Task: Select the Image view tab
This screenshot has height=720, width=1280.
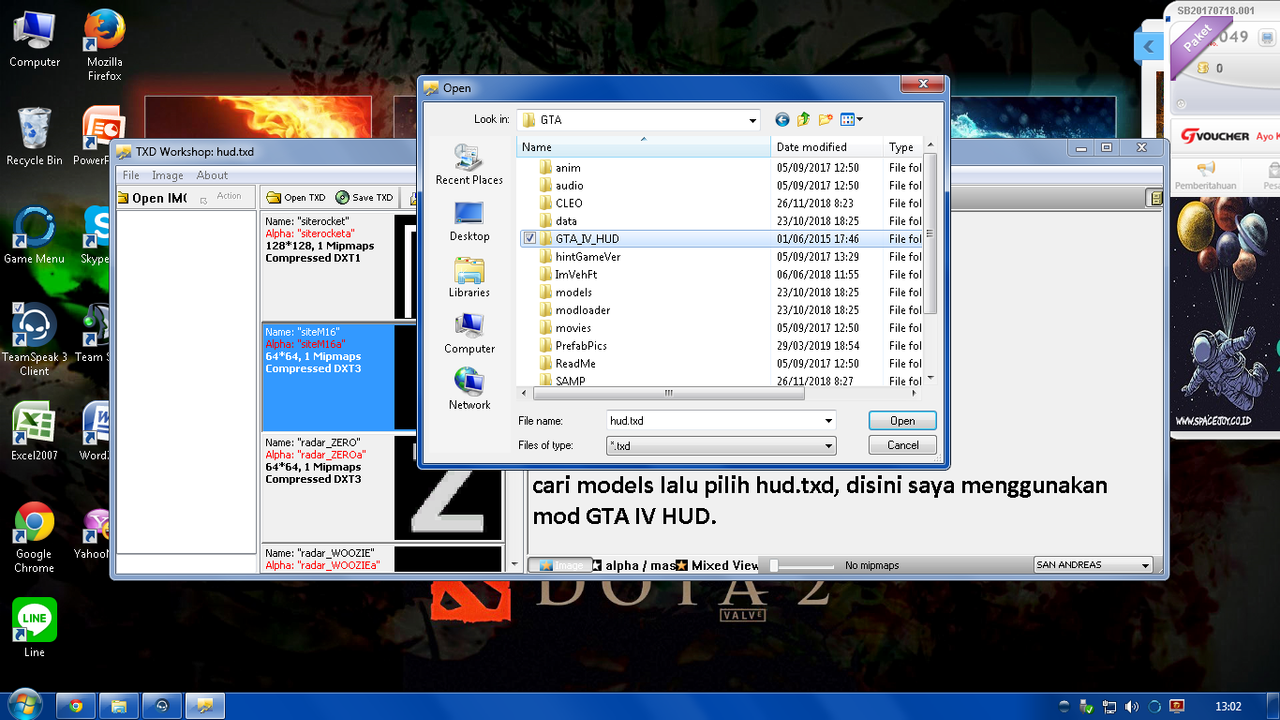Action: 559,565
